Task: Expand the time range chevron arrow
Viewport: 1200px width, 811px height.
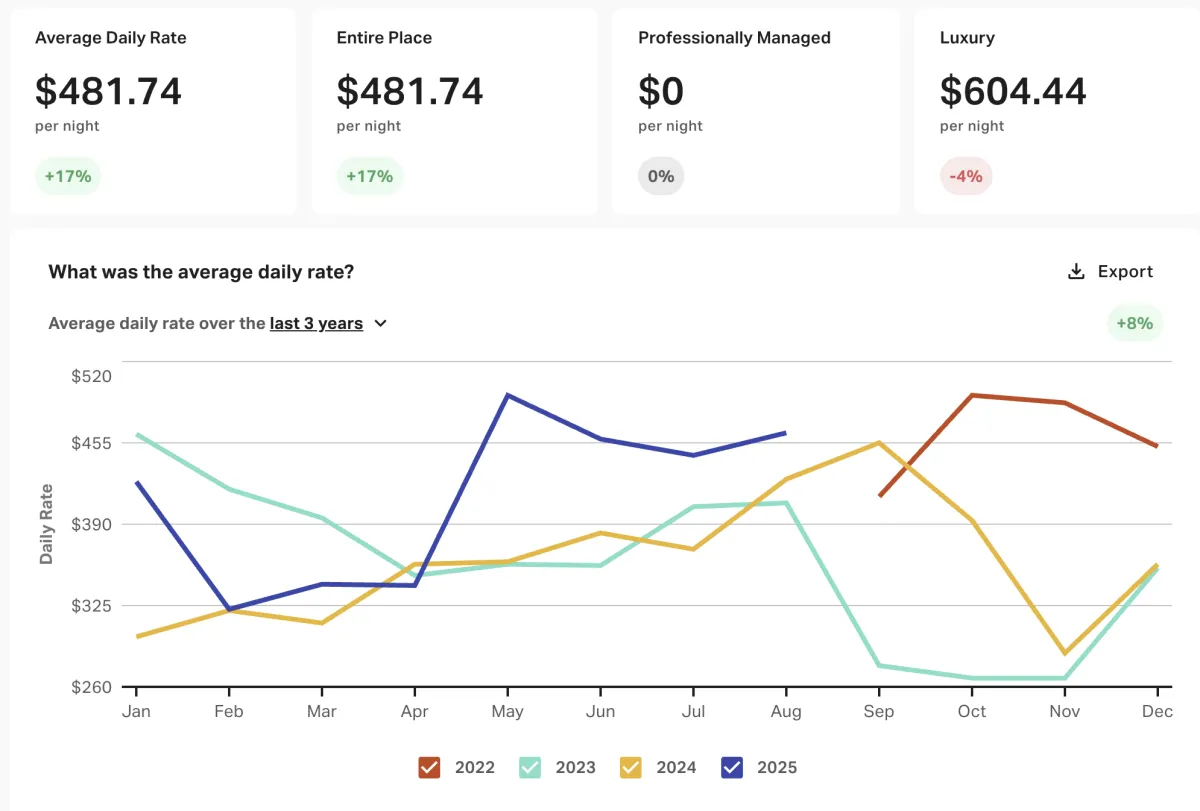Action: point(380,324)
